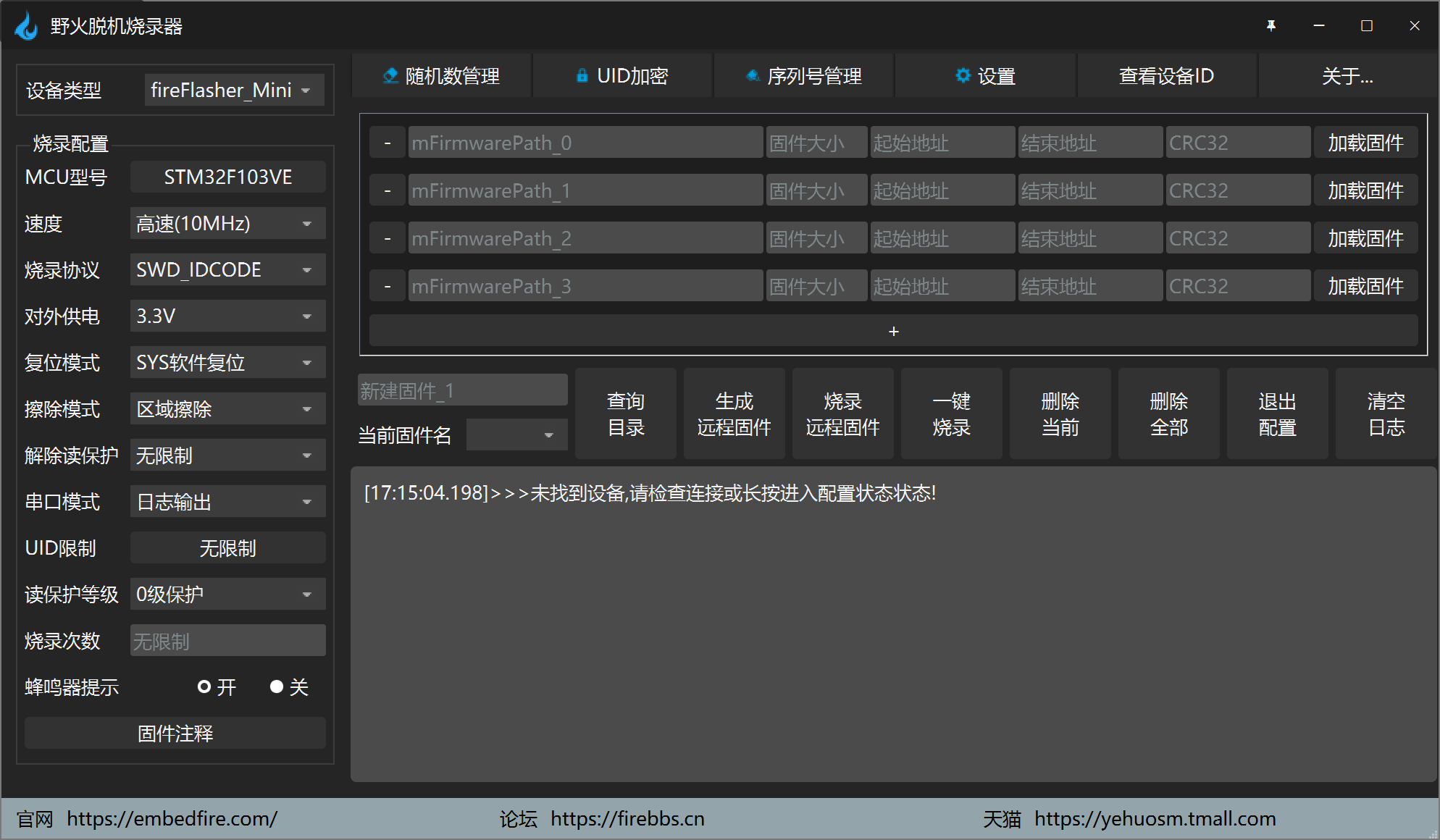
Task: Click 加载固件 for mFirmwarePath_3
Action: [1365, 286]
